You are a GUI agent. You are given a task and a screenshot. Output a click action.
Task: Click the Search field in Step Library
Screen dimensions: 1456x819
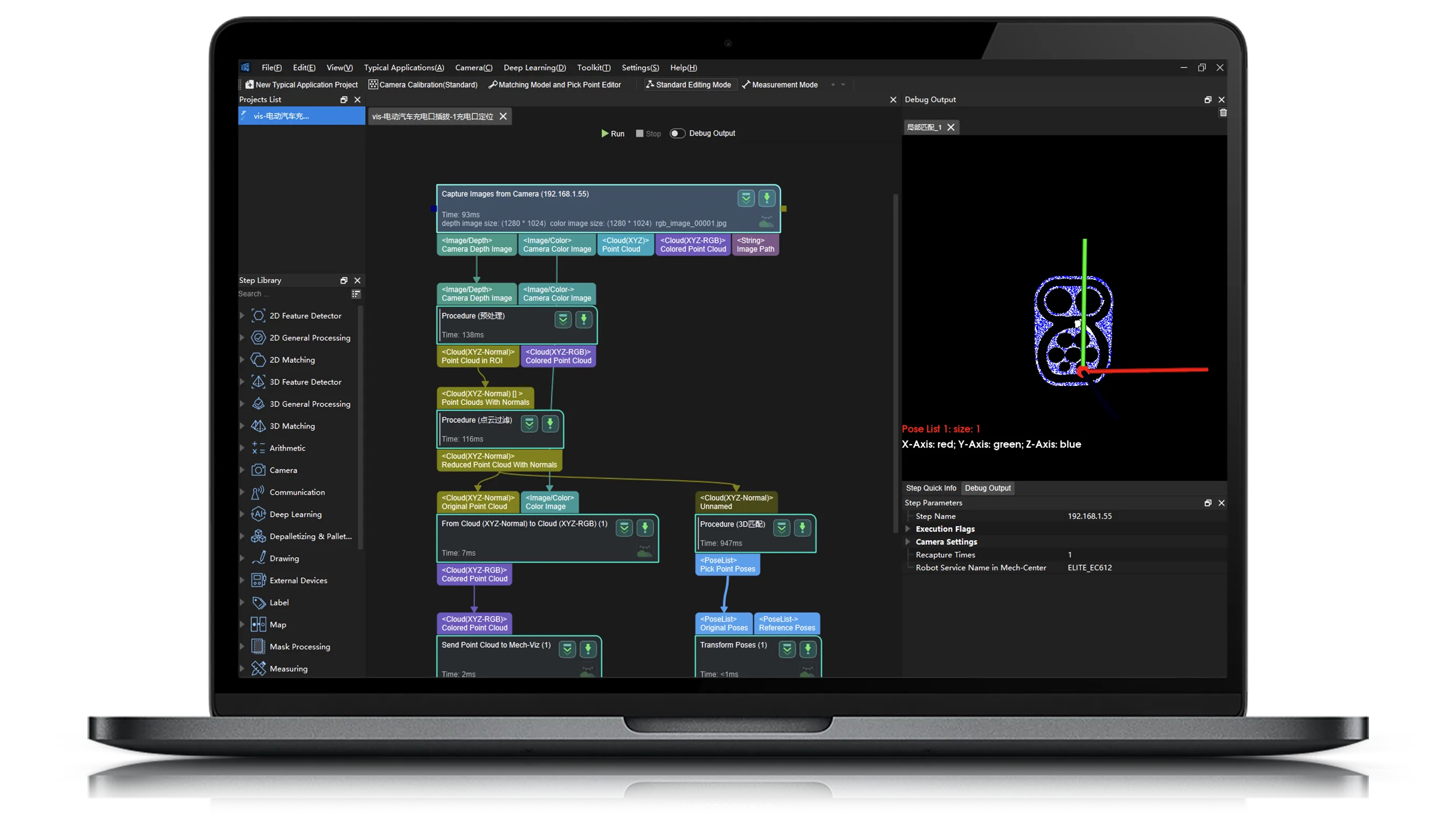coord(293,294)
